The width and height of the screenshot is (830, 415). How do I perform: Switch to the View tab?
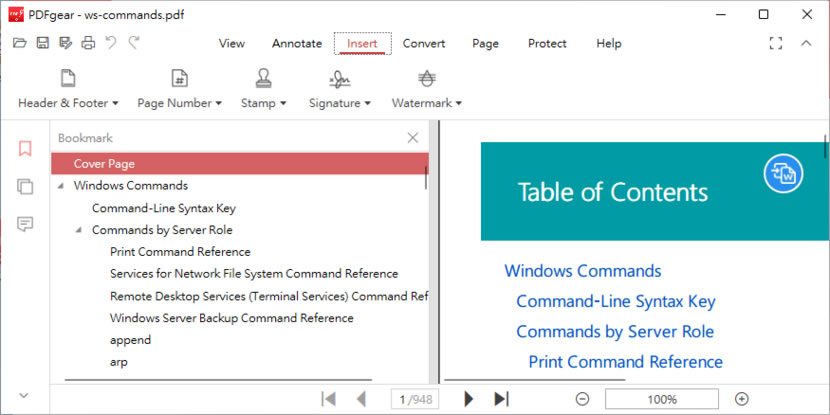tap(232, 43)
